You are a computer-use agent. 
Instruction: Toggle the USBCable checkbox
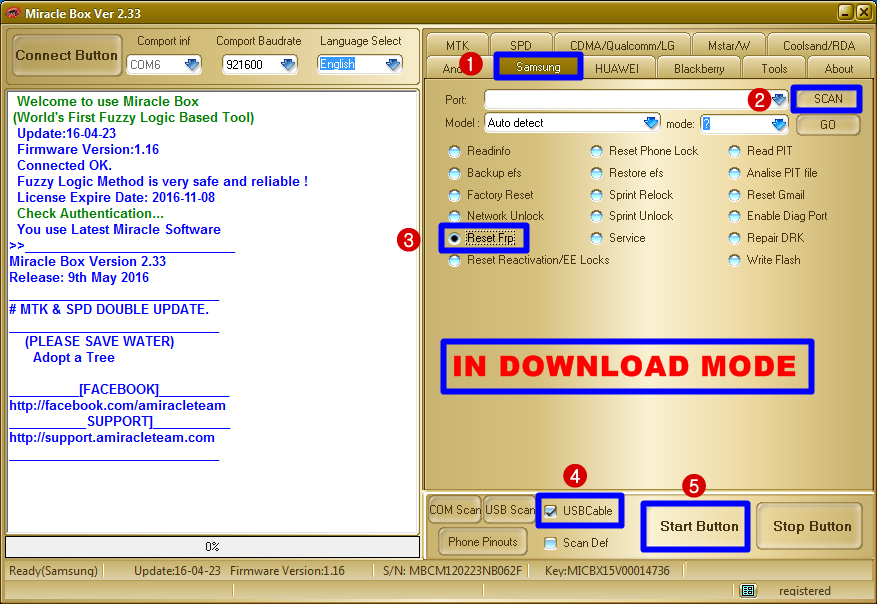(x=551, y=511)
